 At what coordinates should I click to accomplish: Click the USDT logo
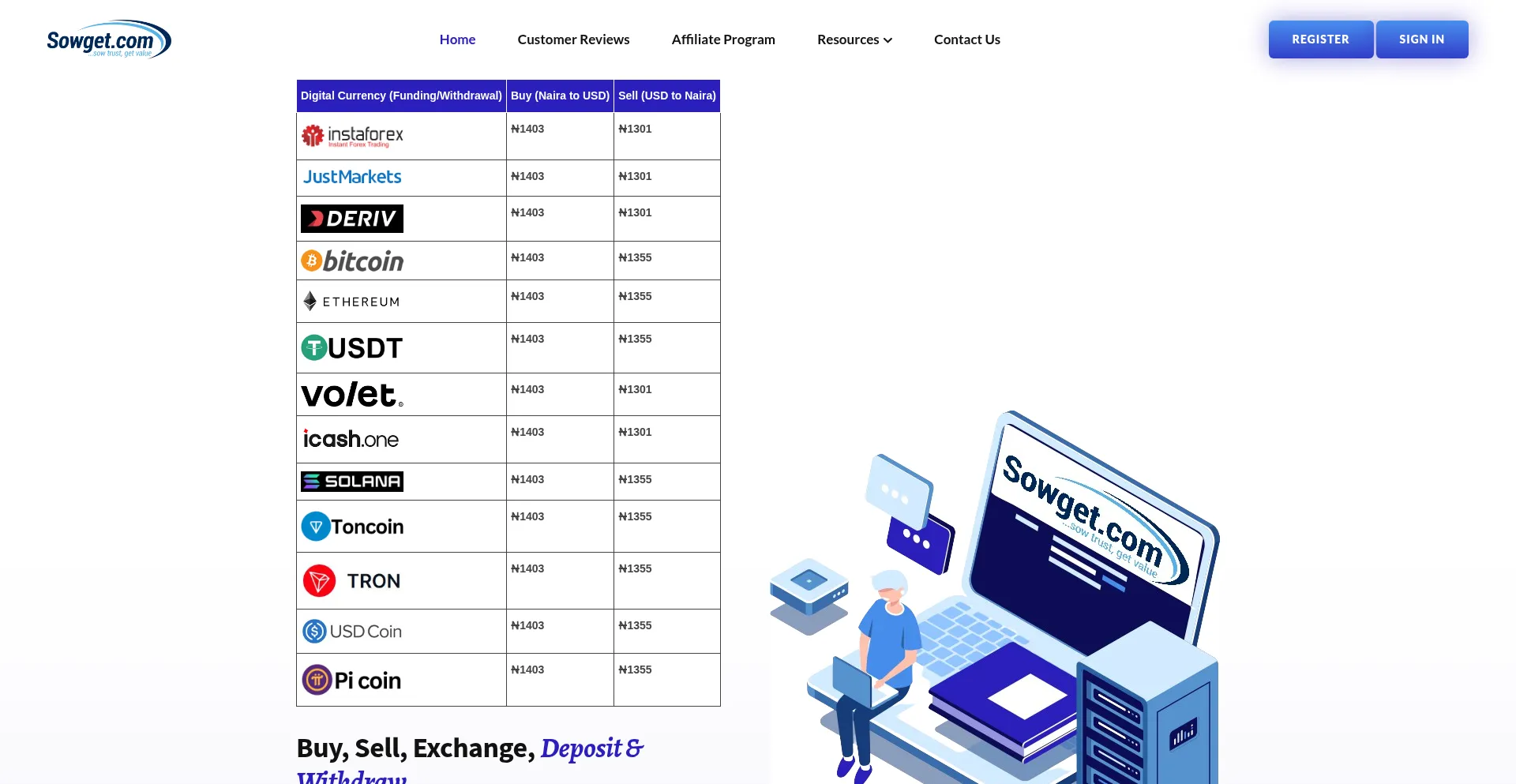point(352,347)
